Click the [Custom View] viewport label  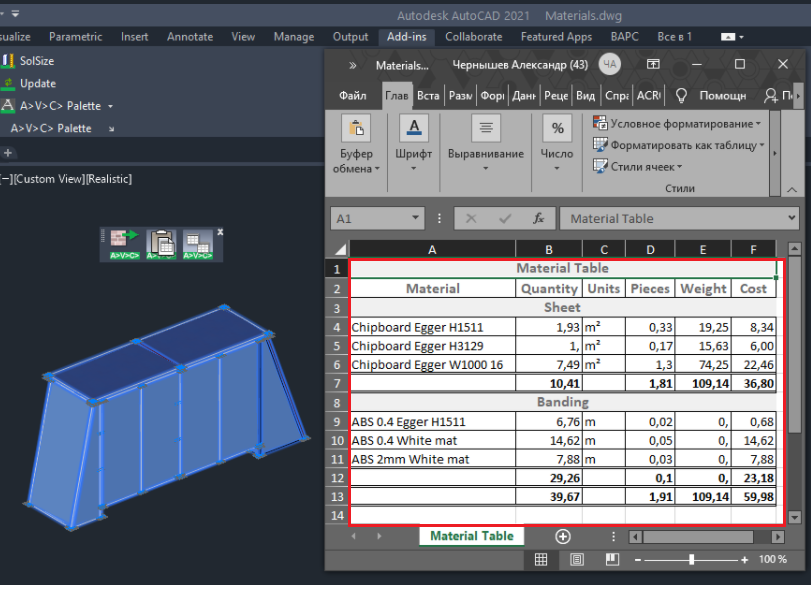48,179
